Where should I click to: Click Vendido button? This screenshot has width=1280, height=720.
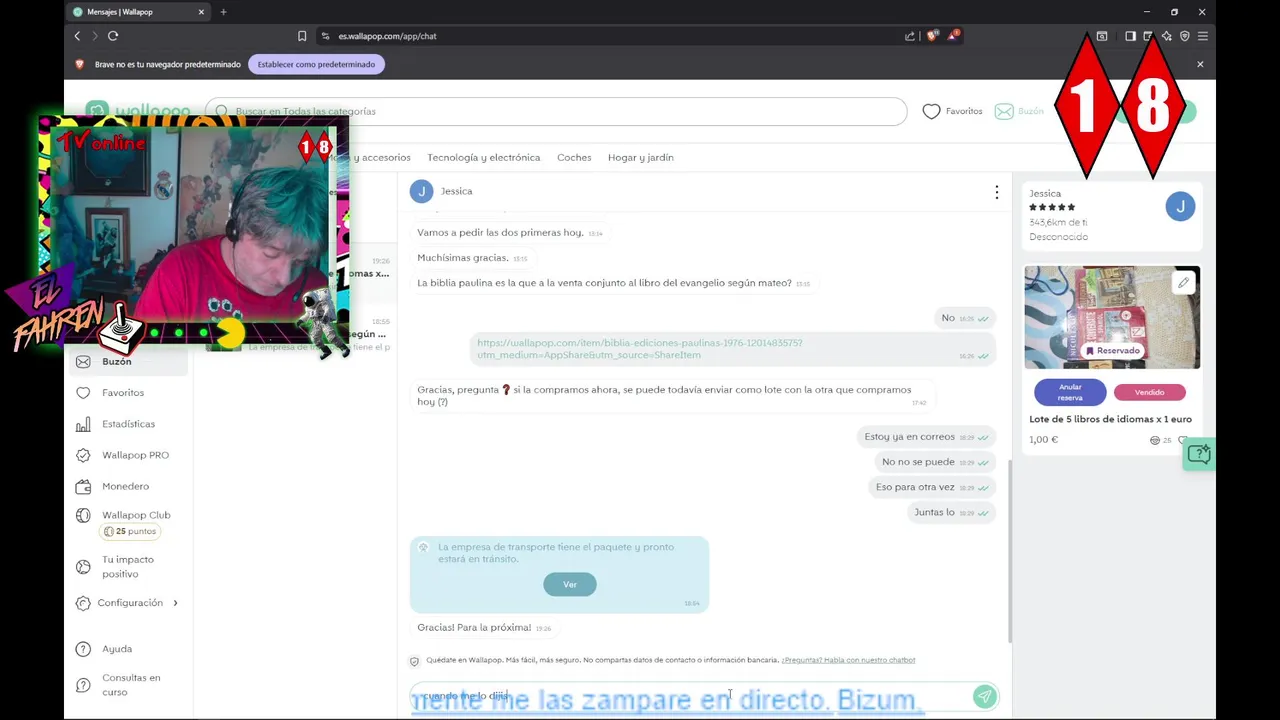click(1149, 392)
